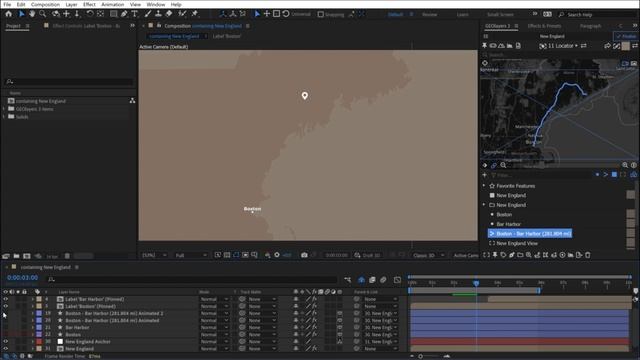Switch to the Effects & Presets tab

(544, 26)
